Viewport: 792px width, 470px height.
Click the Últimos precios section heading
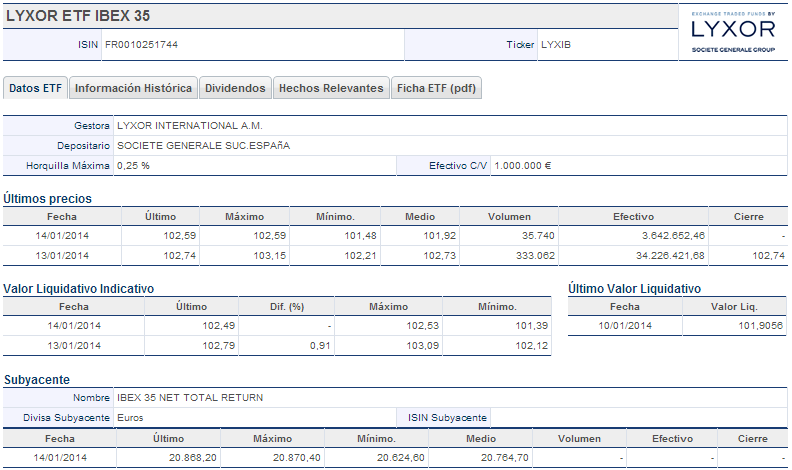pos(47,198)
